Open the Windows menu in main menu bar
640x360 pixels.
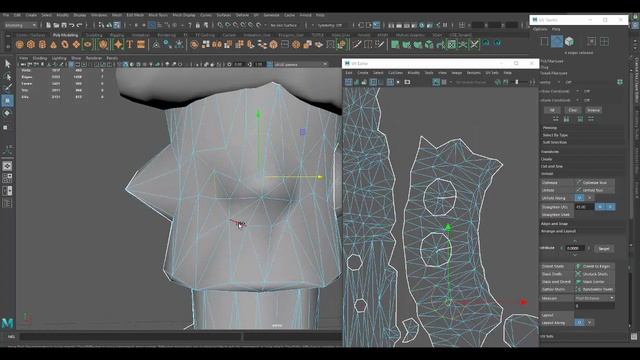coord(99,15)
